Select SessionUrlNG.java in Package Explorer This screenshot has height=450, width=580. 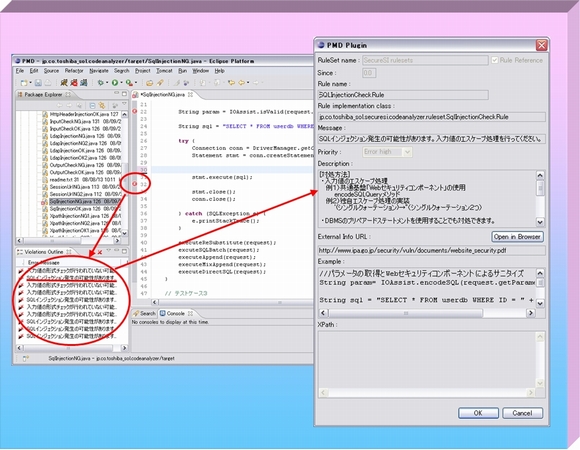coord(82,187)
